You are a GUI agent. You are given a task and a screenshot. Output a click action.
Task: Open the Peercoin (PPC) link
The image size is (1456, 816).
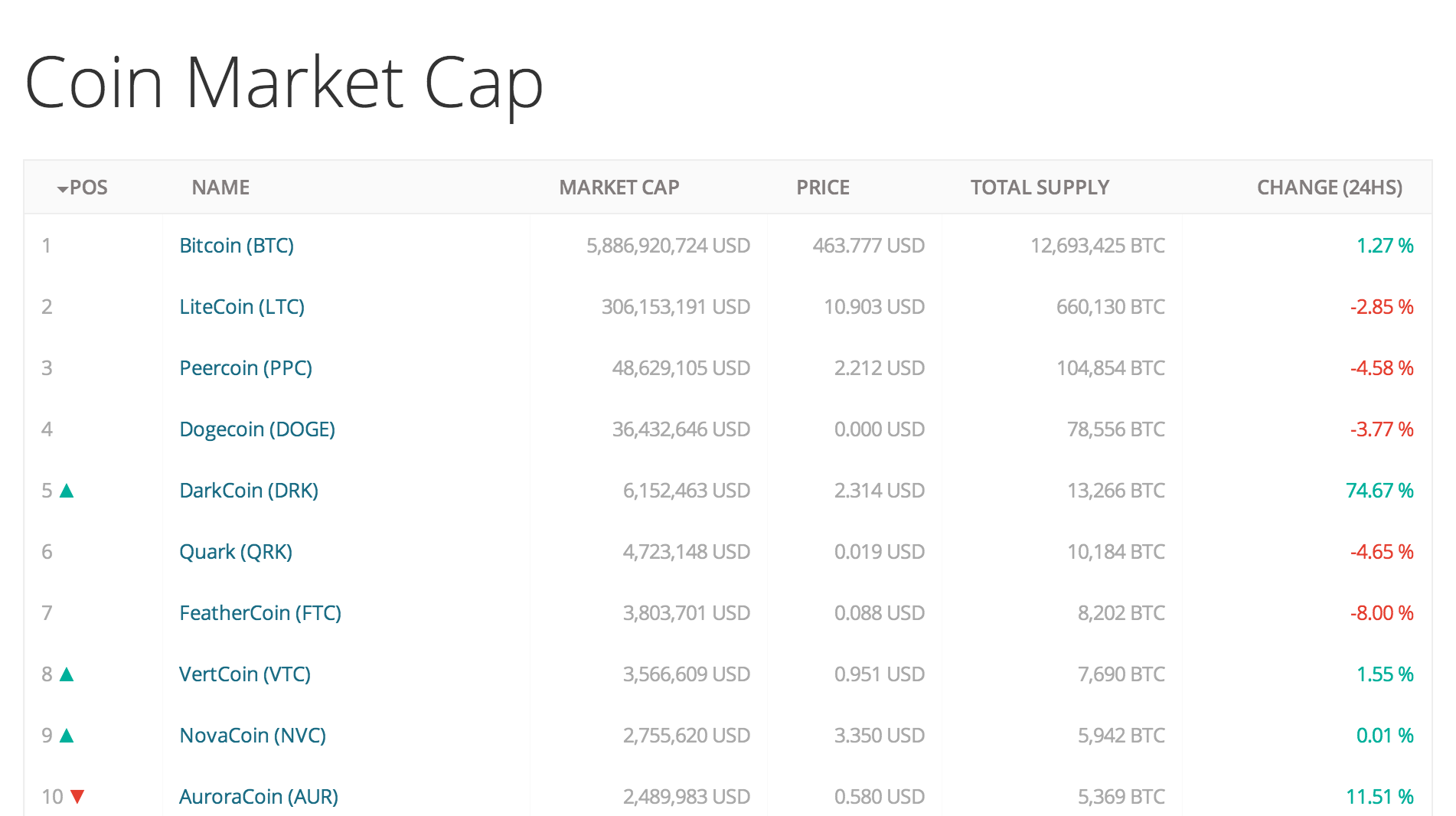click(246, 368)
